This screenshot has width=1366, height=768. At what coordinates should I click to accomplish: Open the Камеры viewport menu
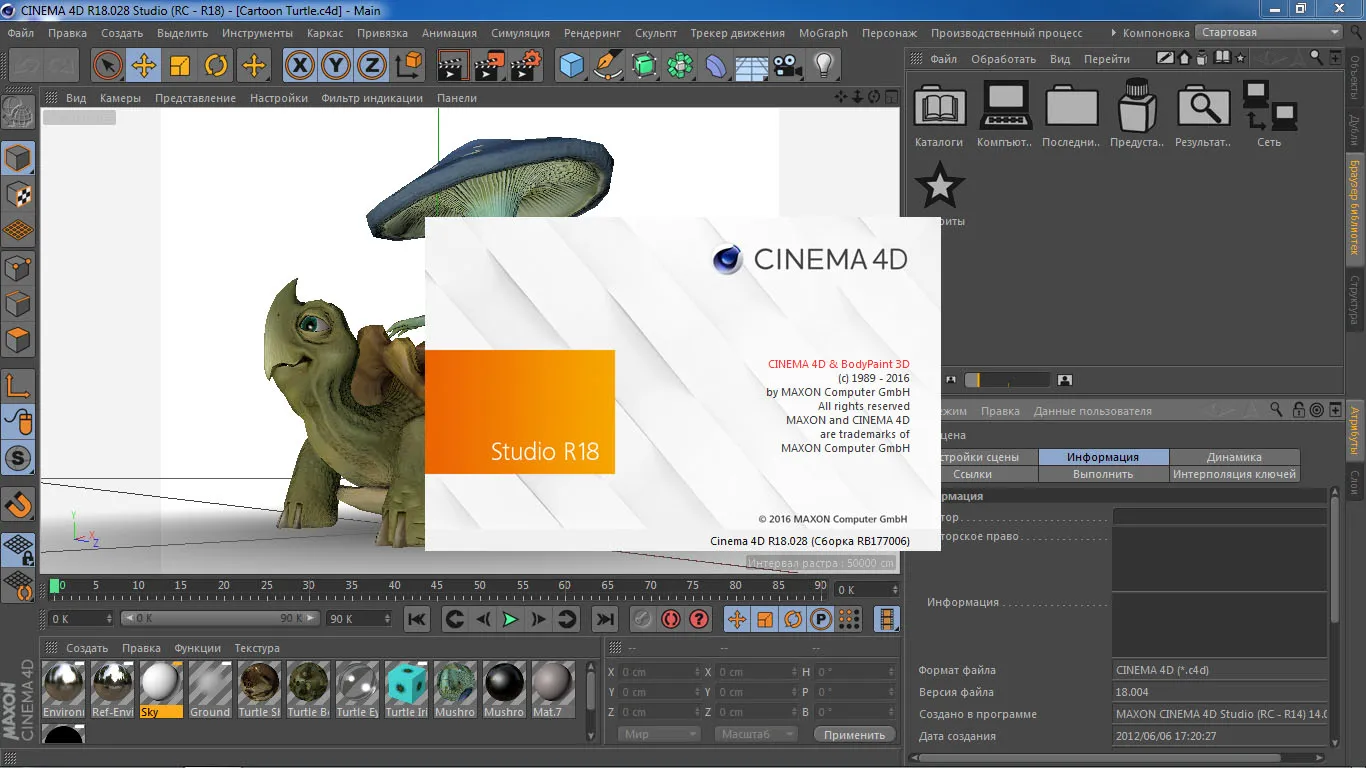coord(120,98)
